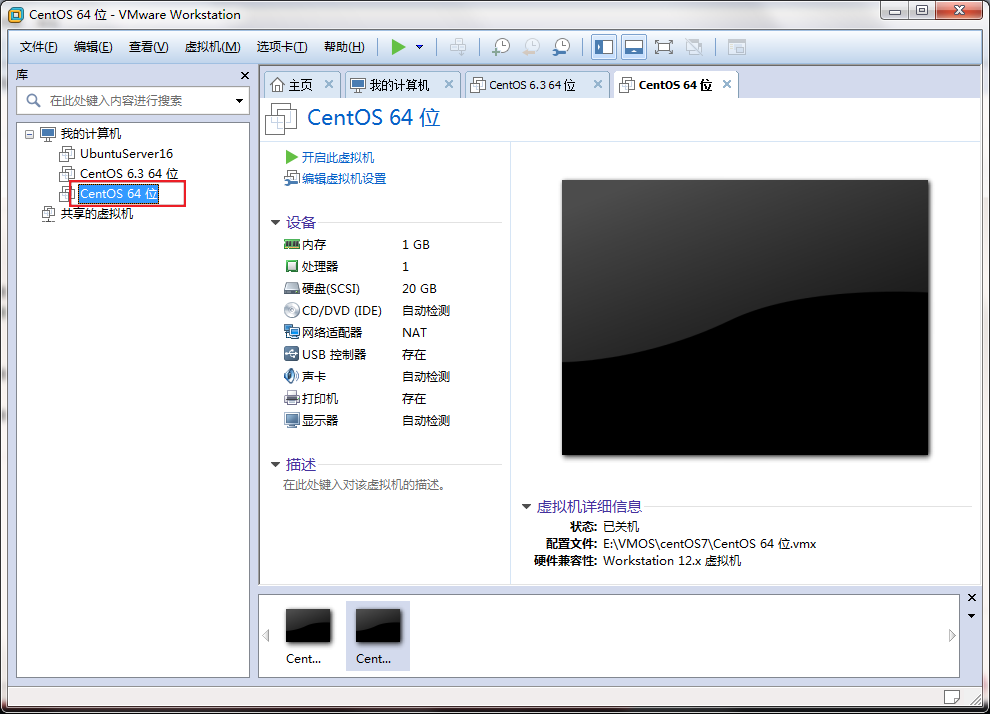This screenshot has height=714, width=990.
Task: Select the first Cent... thumbnail
Action: [x=307, y=636]
